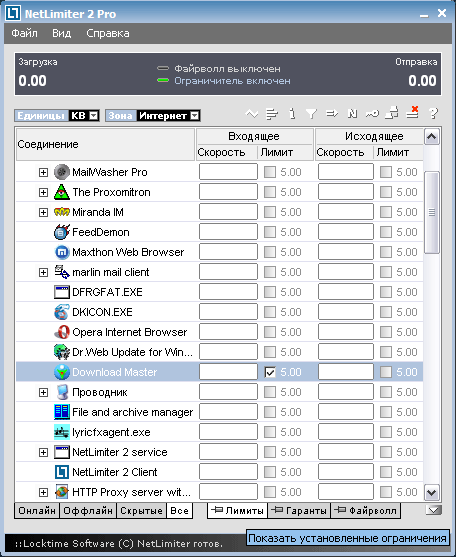Expand the MailWasher Pro tree node
This screenshot has width=456, height=557.
pyautogui.click(x=43, y=172)
